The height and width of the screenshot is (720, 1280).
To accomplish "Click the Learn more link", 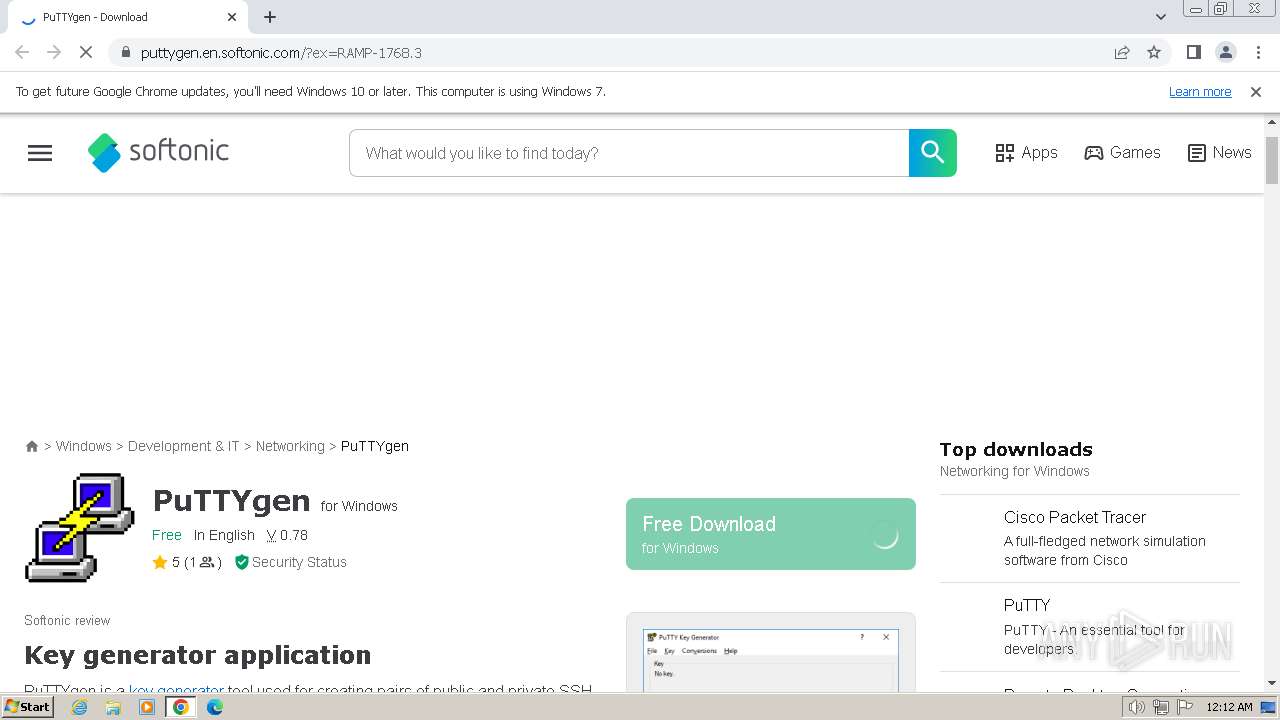I will pos(1200,92).
